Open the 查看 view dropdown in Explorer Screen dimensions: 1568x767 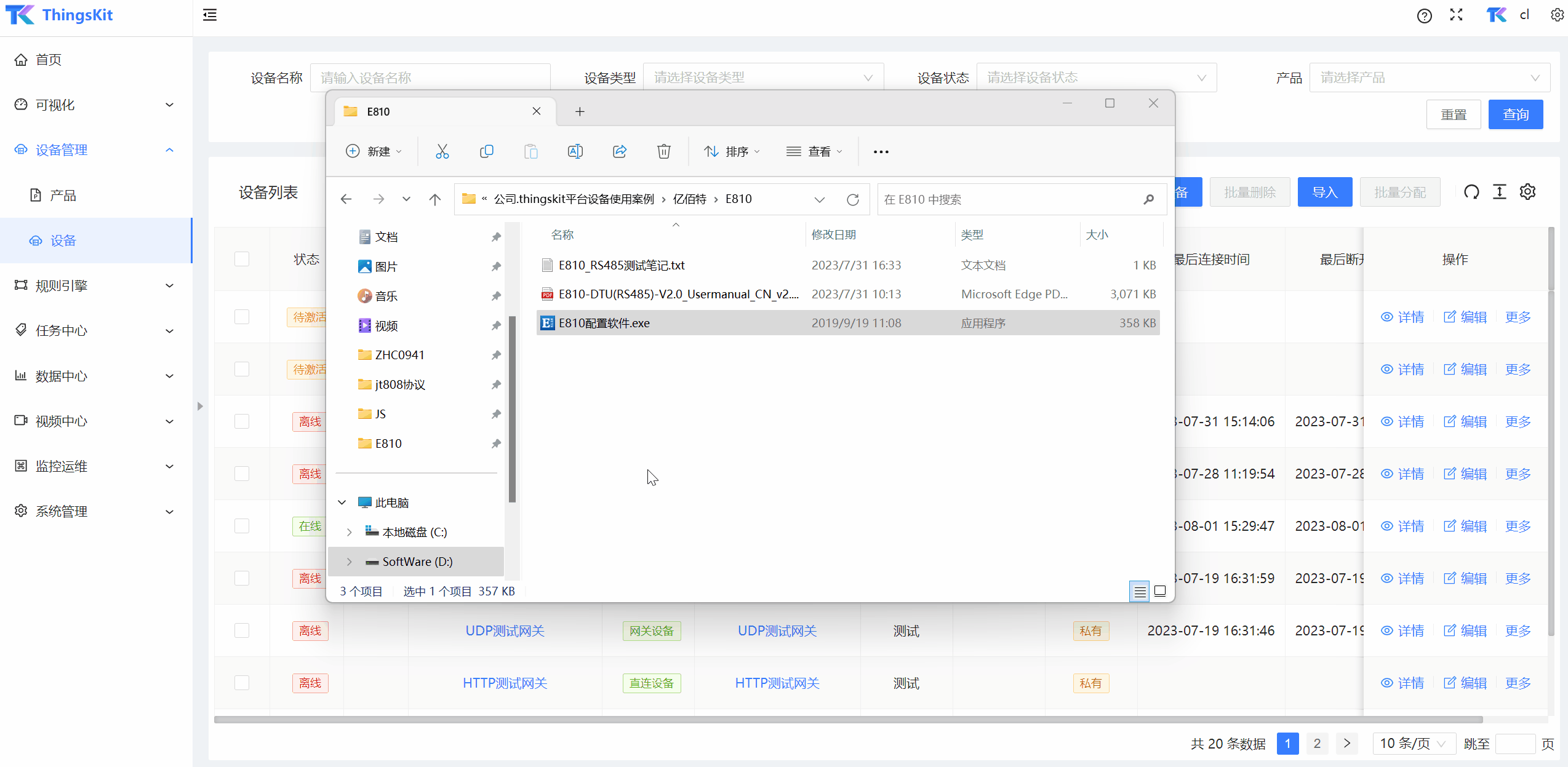tap(814, 151)
